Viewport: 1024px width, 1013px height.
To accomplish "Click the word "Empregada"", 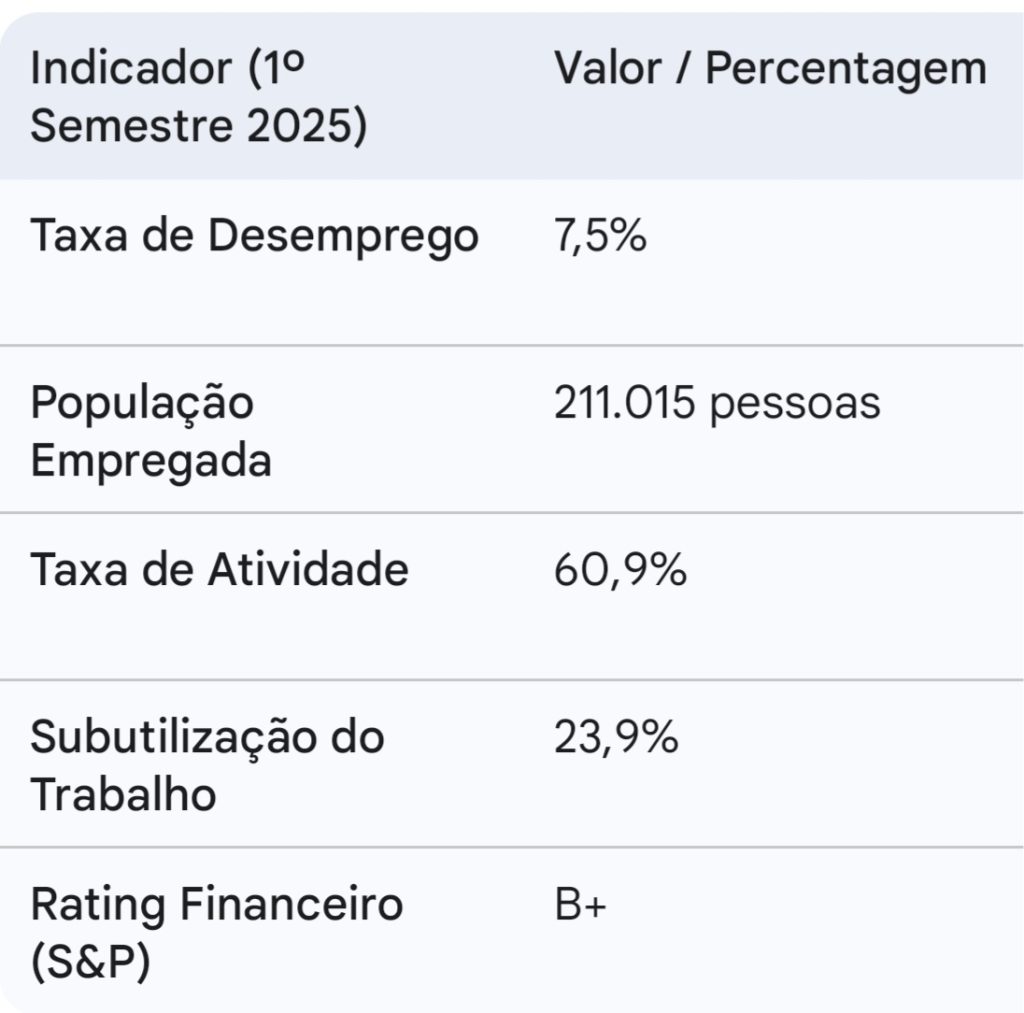I will (150, 462).
